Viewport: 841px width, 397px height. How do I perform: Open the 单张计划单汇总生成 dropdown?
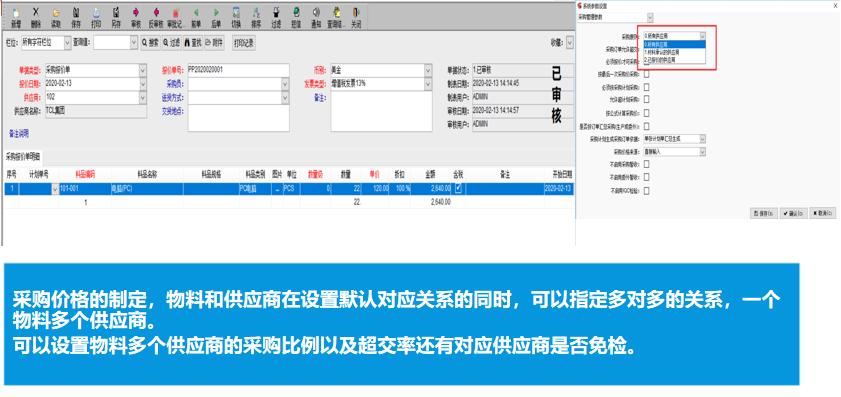coord(703,139)
